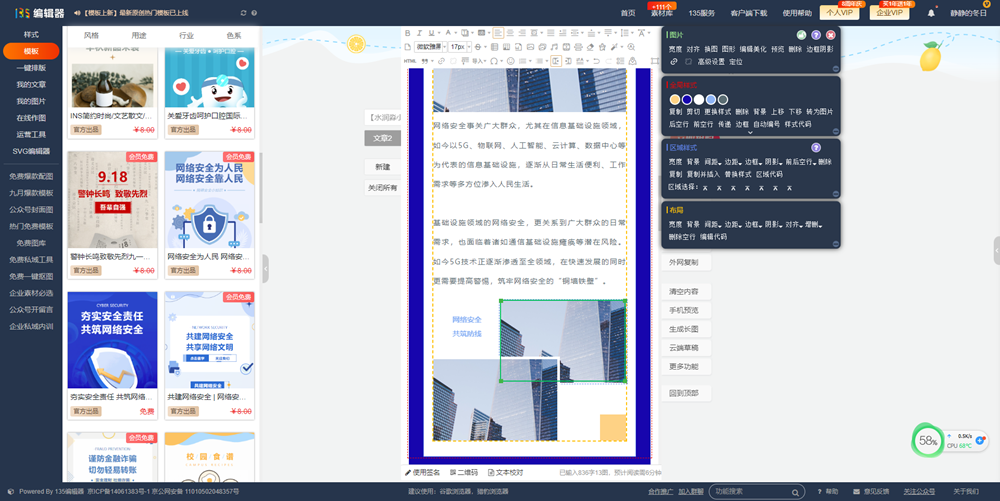Open the format painter brush icon
Viewport: 1000px width, 501px height.
point(615,47)
